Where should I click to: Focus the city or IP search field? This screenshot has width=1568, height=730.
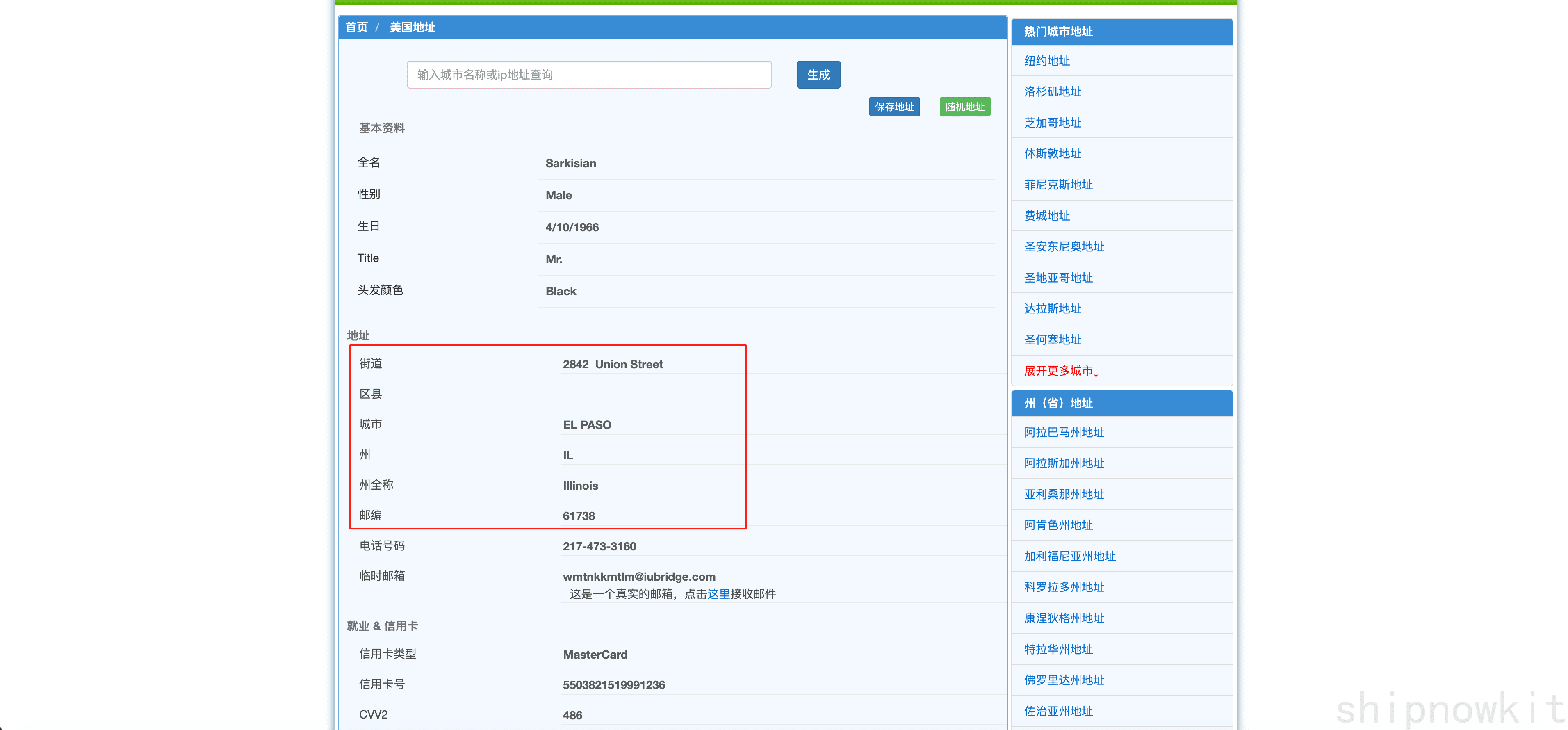[x=588, y=75]
